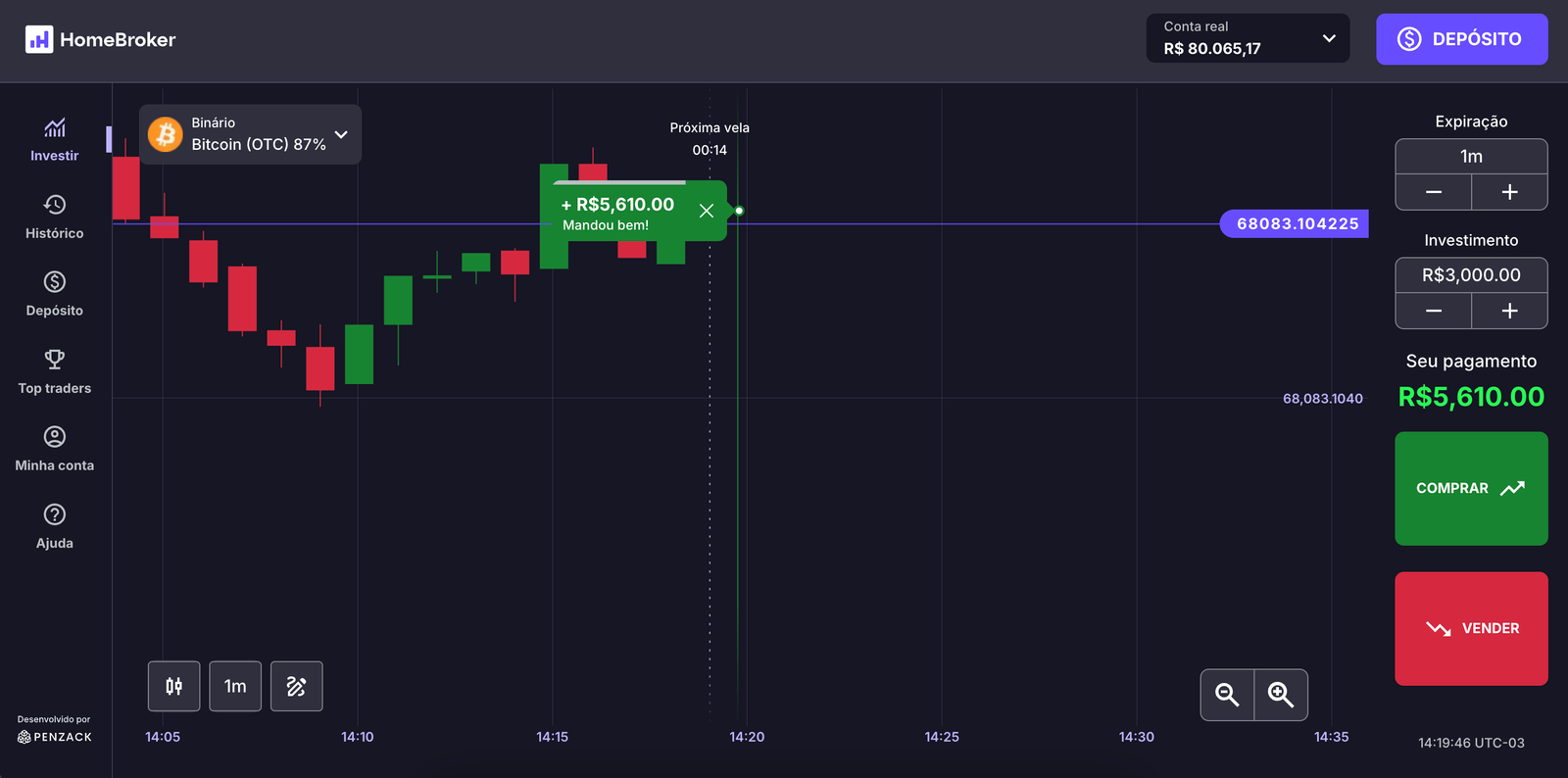Click the HomeBroker logo icon
Image resolution: width=1568 pixels, height=778 pixels.
point(39,39)
